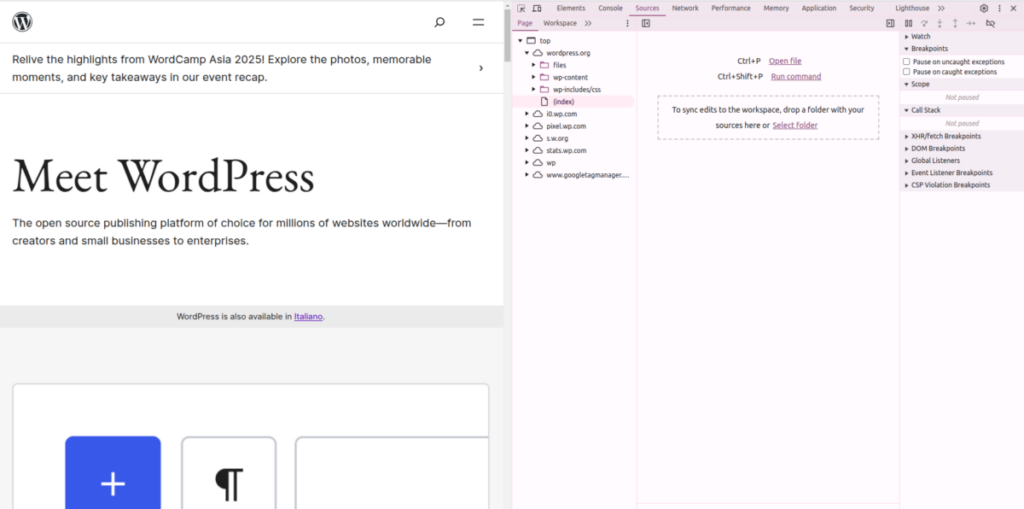Click the WordPress search magnifier icon
The image size is (1024, 509).
440,22
